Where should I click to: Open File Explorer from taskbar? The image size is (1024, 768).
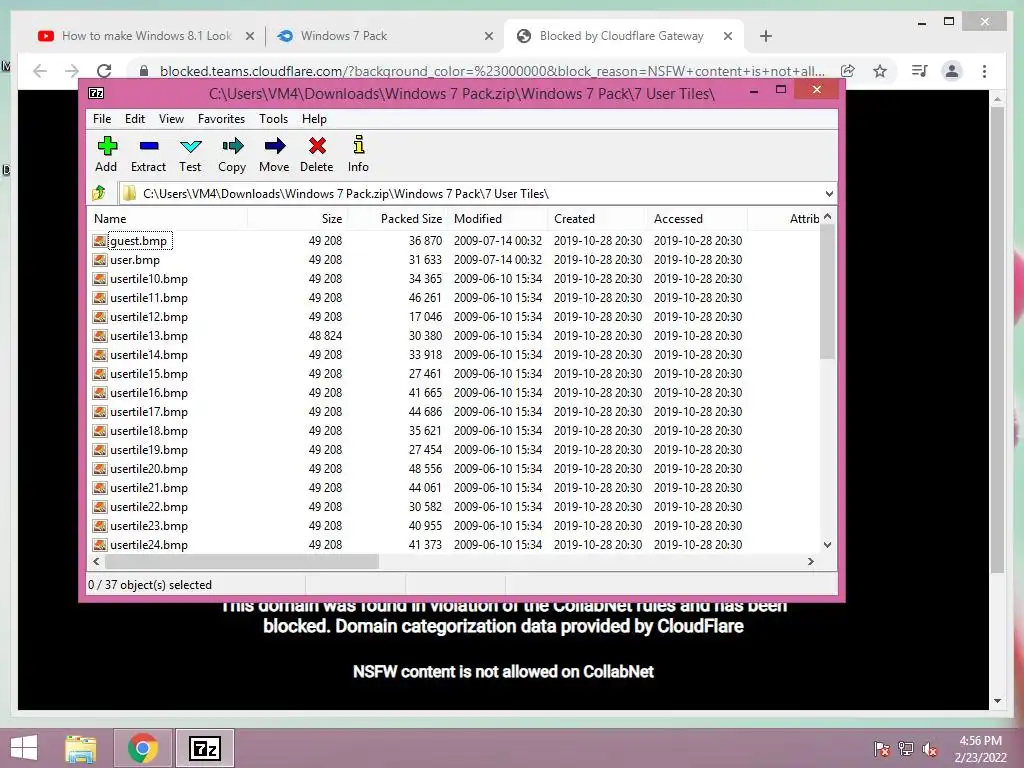[80, 748]
